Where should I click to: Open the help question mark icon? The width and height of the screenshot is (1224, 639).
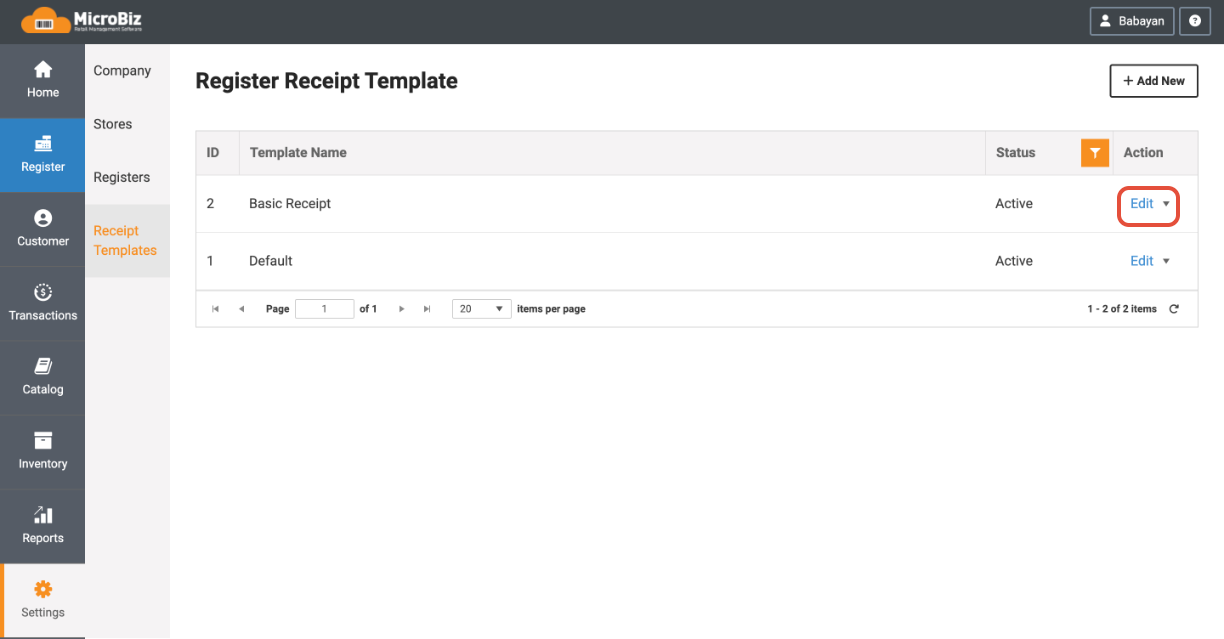click(x=1195, y=21)
